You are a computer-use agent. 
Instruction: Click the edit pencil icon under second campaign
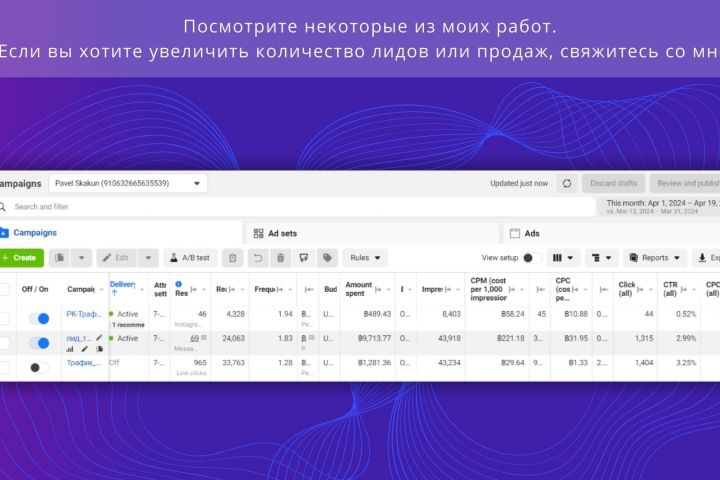point(84,349)
